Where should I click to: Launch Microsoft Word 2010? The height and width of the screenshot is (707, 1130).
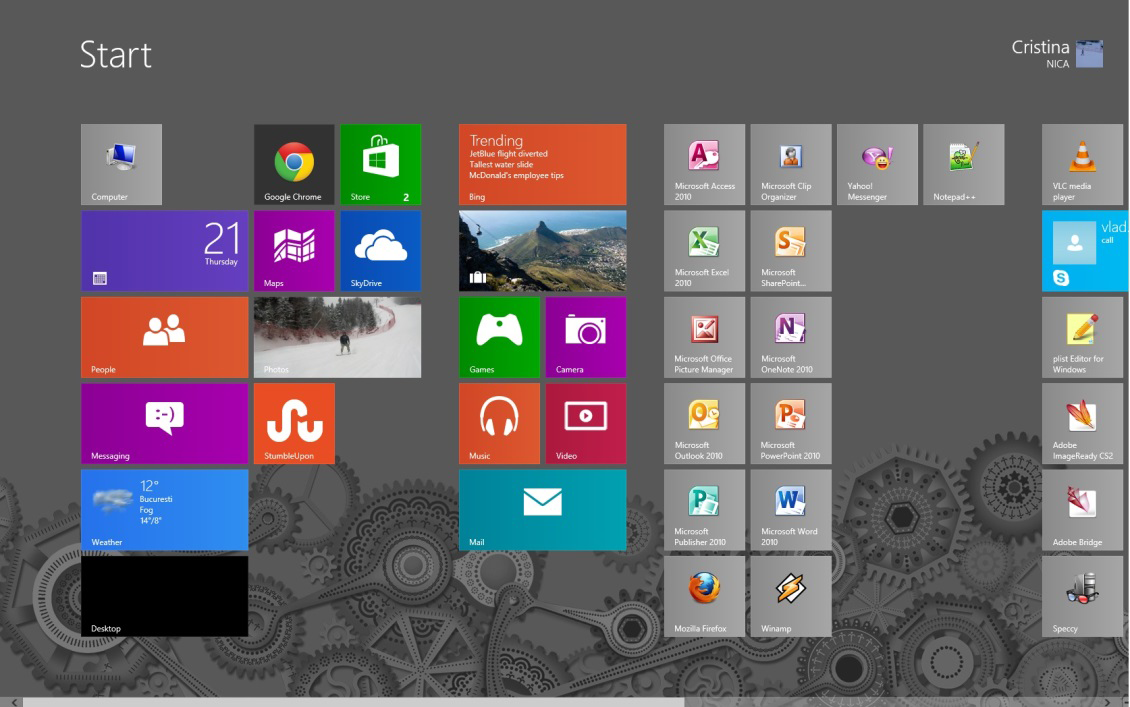[x=791, y=510]
